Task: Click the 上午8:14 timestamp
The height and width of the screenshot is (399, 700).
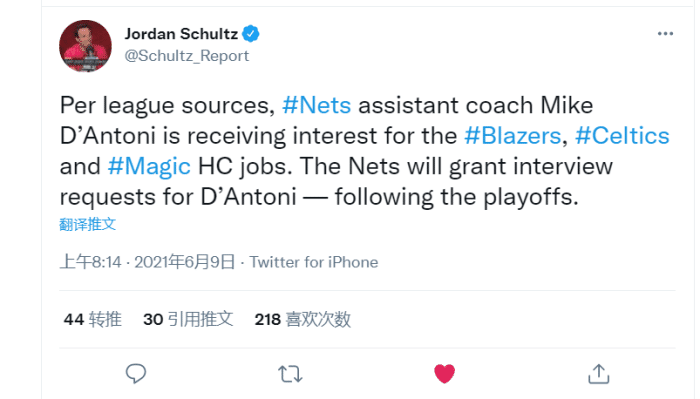Action: tap(91, 262)
